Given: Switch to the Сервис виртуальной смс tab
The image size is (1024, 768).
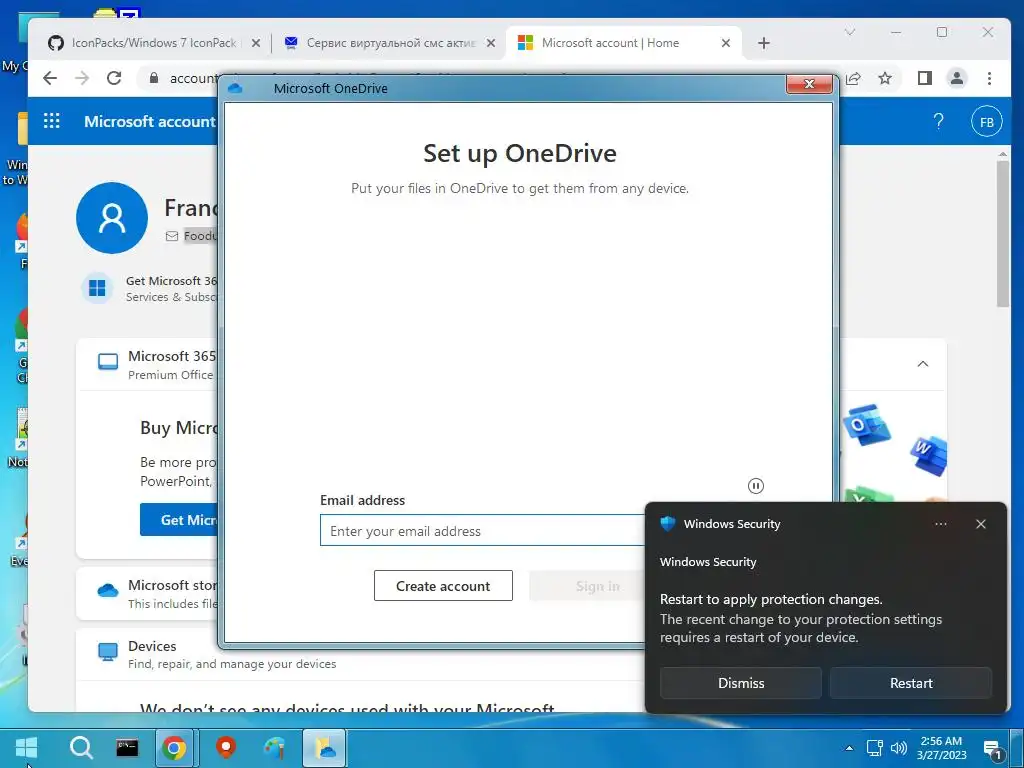Looking at the screenshot, I should click(390, 43).
